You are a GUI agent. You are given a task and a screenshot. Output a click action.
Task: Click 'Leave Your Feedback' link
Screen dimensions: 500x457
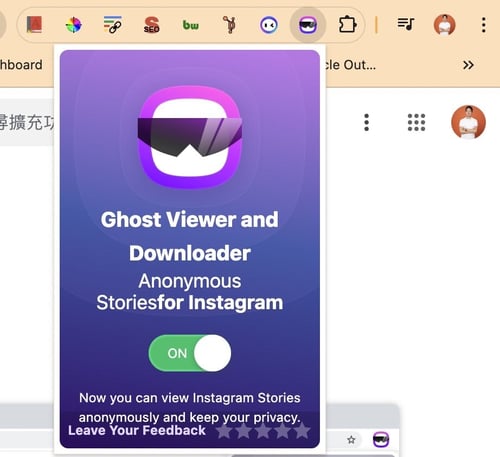137,430
